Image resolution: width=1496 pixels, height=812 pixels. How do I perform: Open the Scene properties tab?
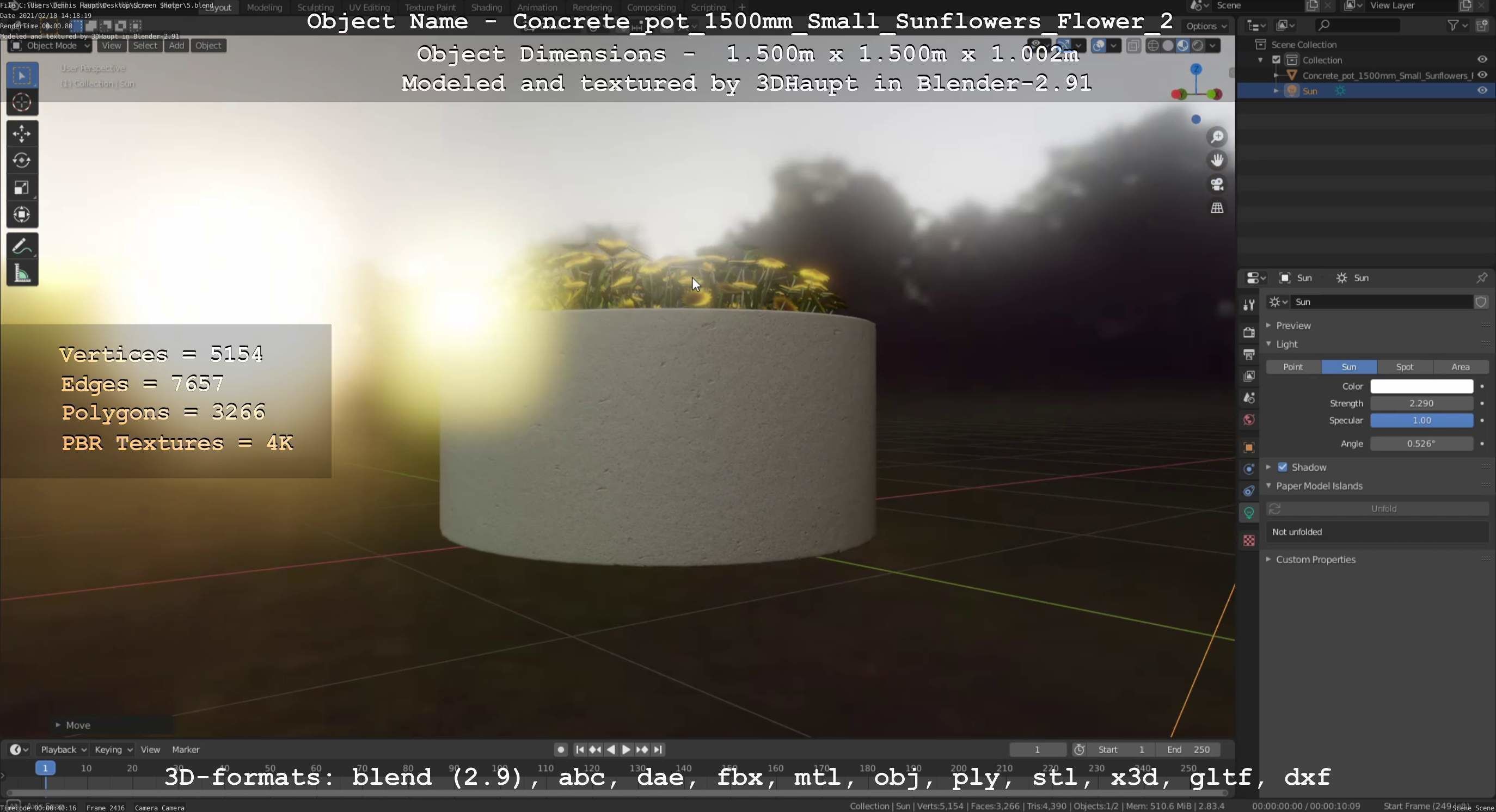point(1249,398)
